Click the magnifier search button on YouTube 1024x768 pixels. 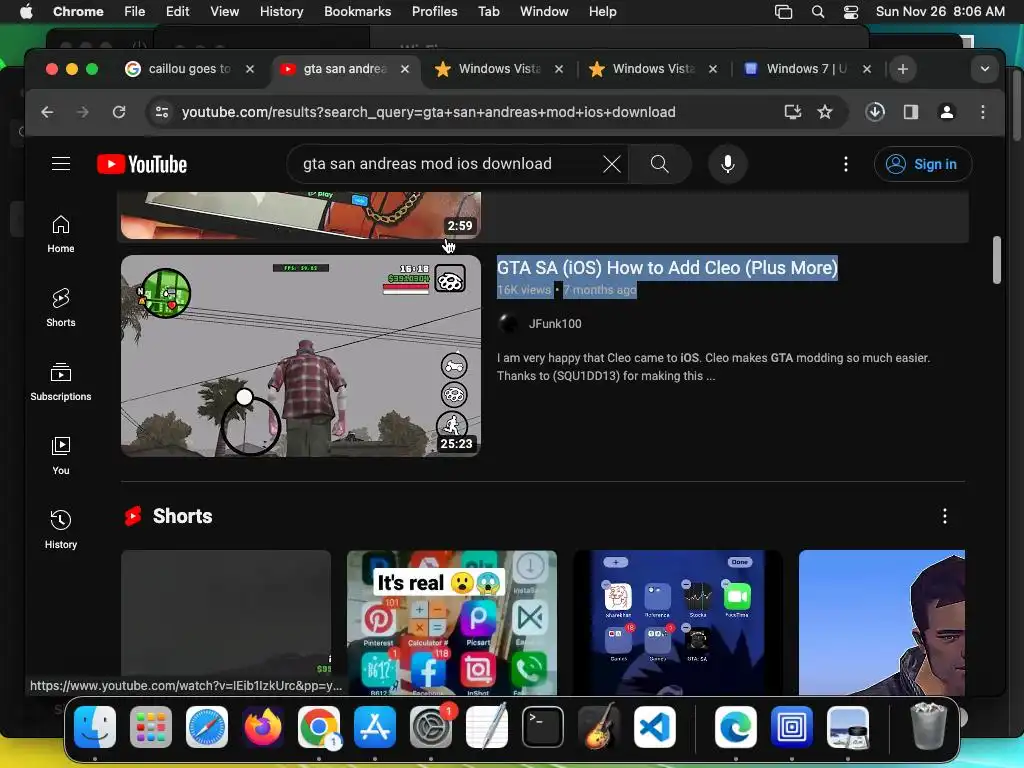coord(660,164)
